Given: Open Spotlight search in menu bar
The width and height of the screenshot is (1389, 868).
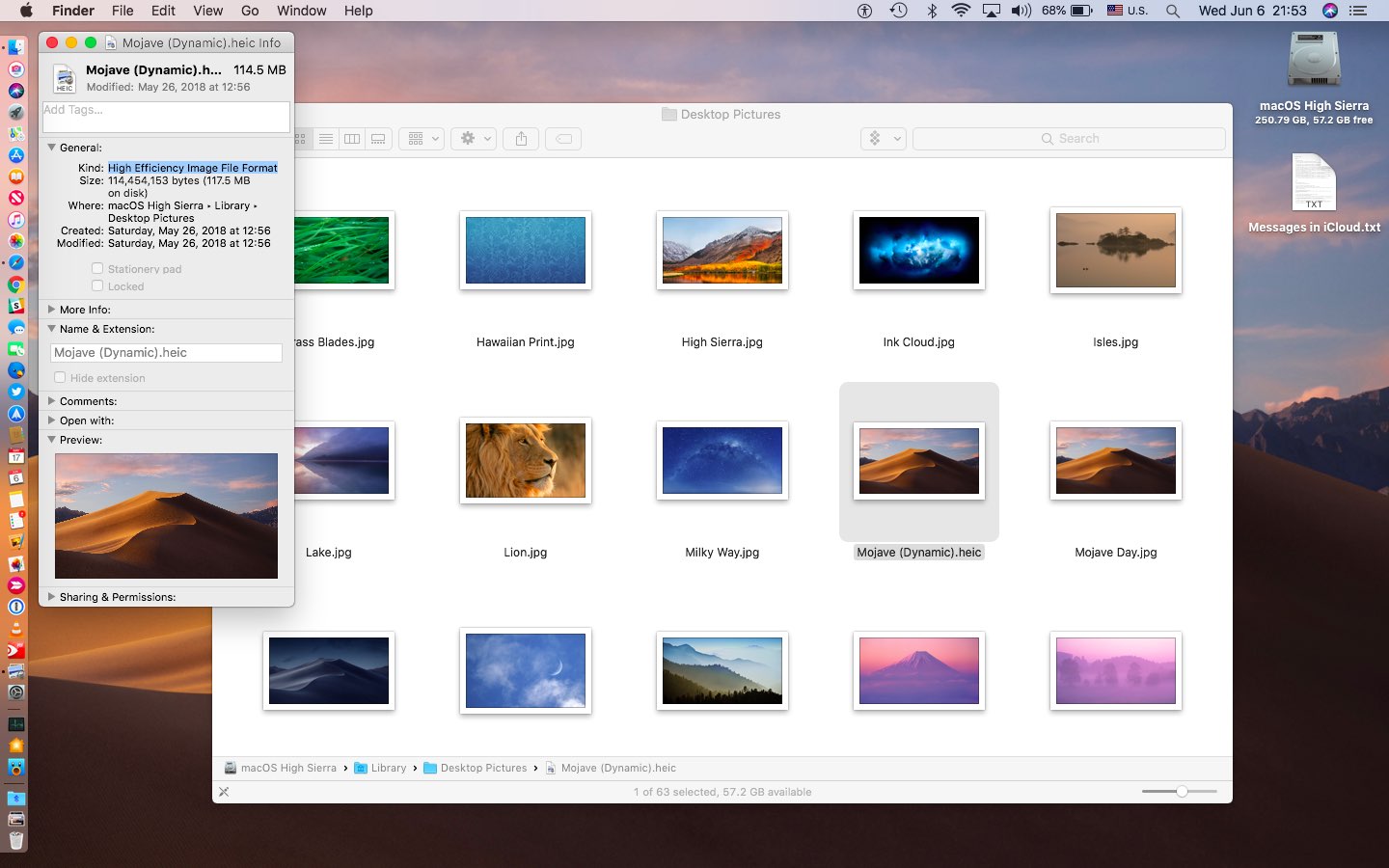Looking at the screenshot, I should tap(1173, 11).
